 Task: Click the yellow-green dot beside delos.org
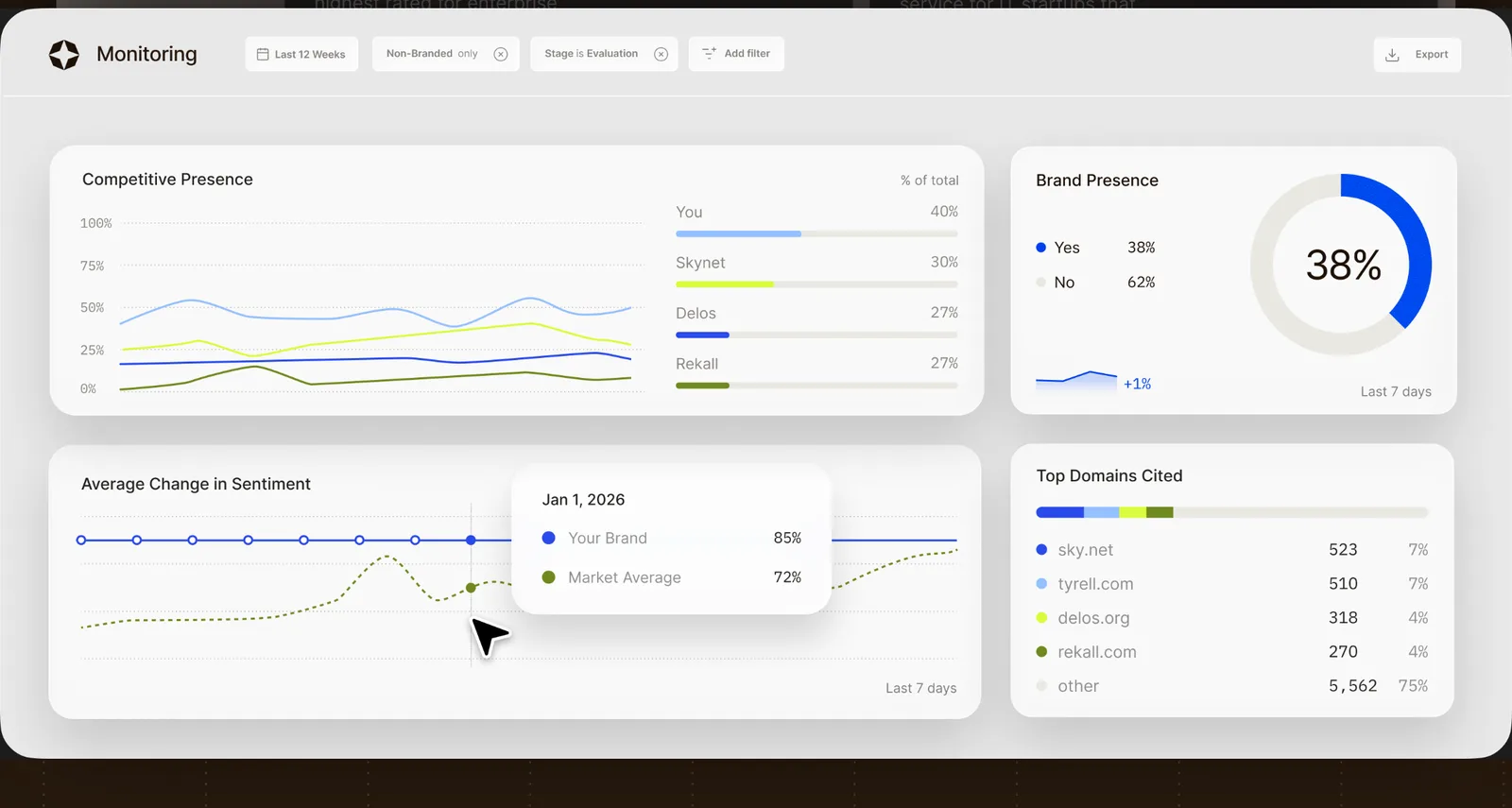coord(1041,618)
